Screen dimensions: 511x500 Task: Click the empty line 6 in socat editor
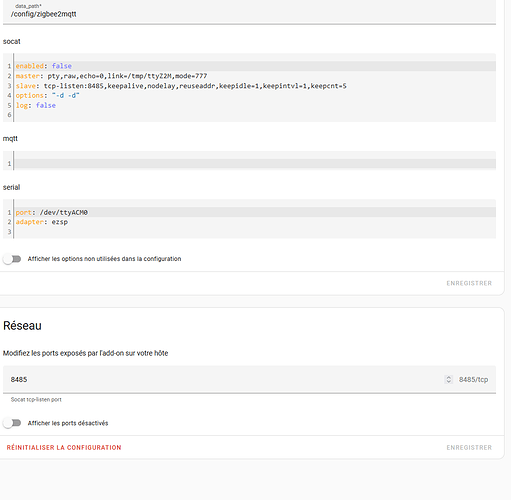255,115
